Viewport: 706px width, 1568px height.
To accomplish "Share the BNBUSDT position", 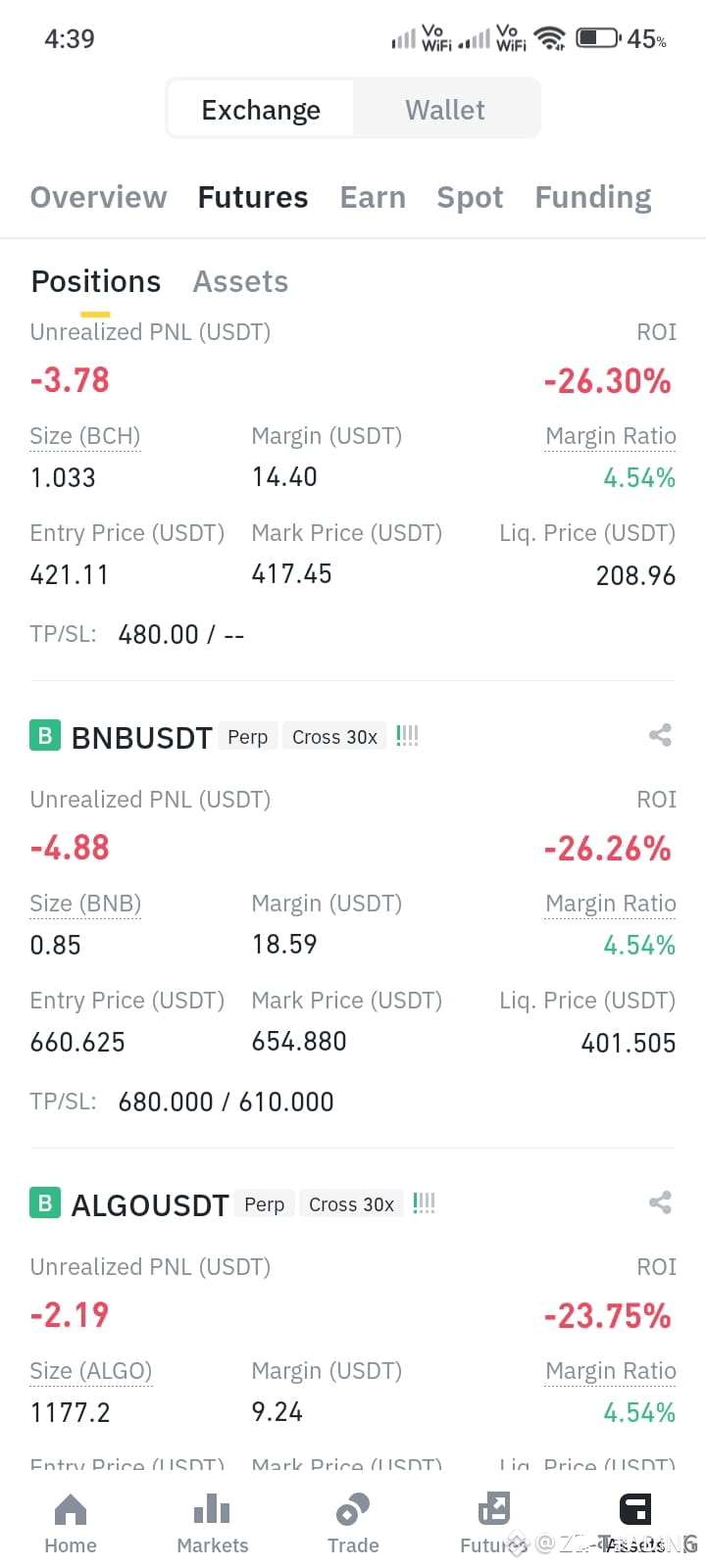I will (660, 735).
